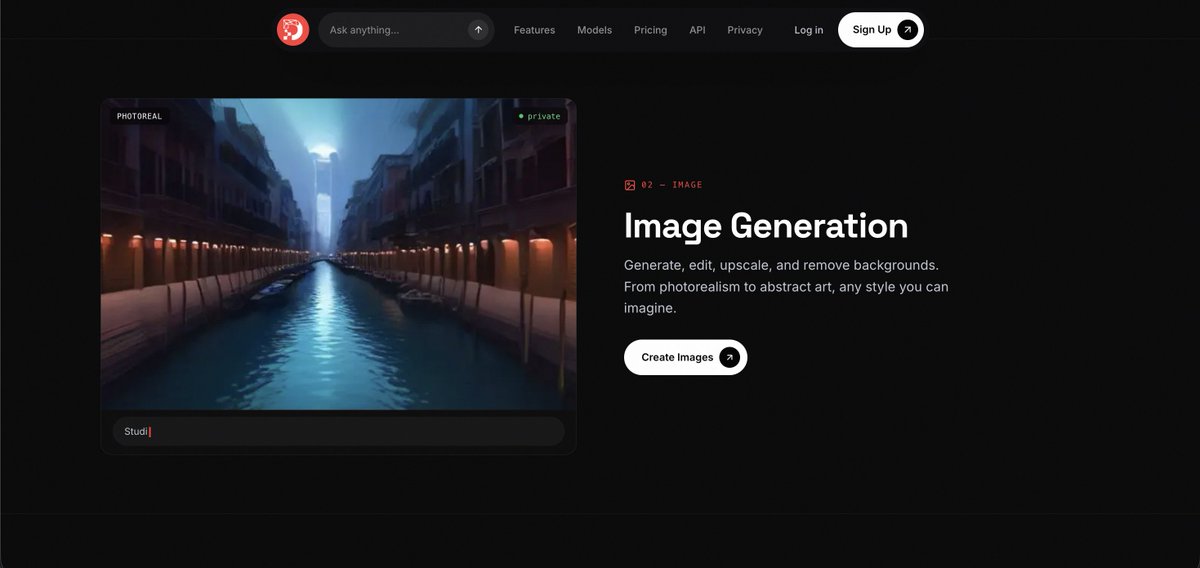Click the 'Generate, edit, upscale' description text

point(786,287)
